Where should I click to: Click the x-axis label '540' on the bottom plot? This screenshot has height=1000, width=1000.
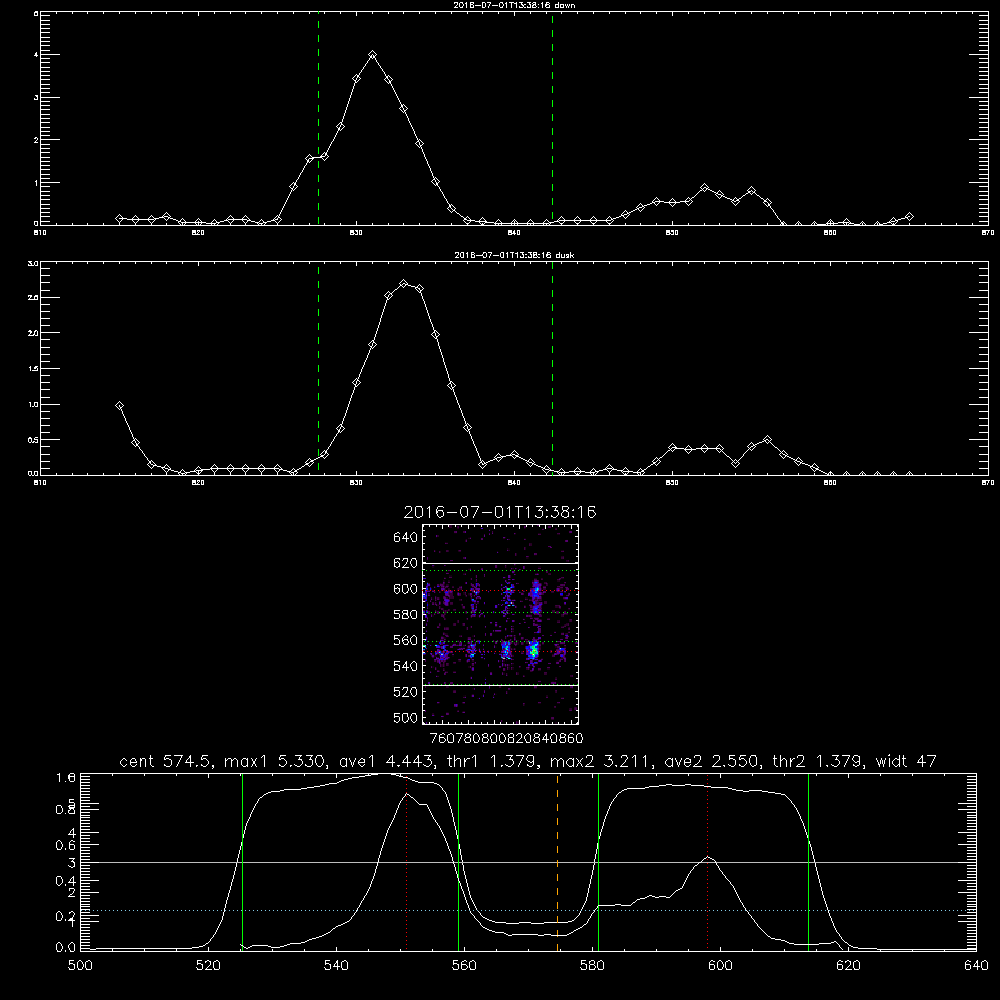click(336, 966)
